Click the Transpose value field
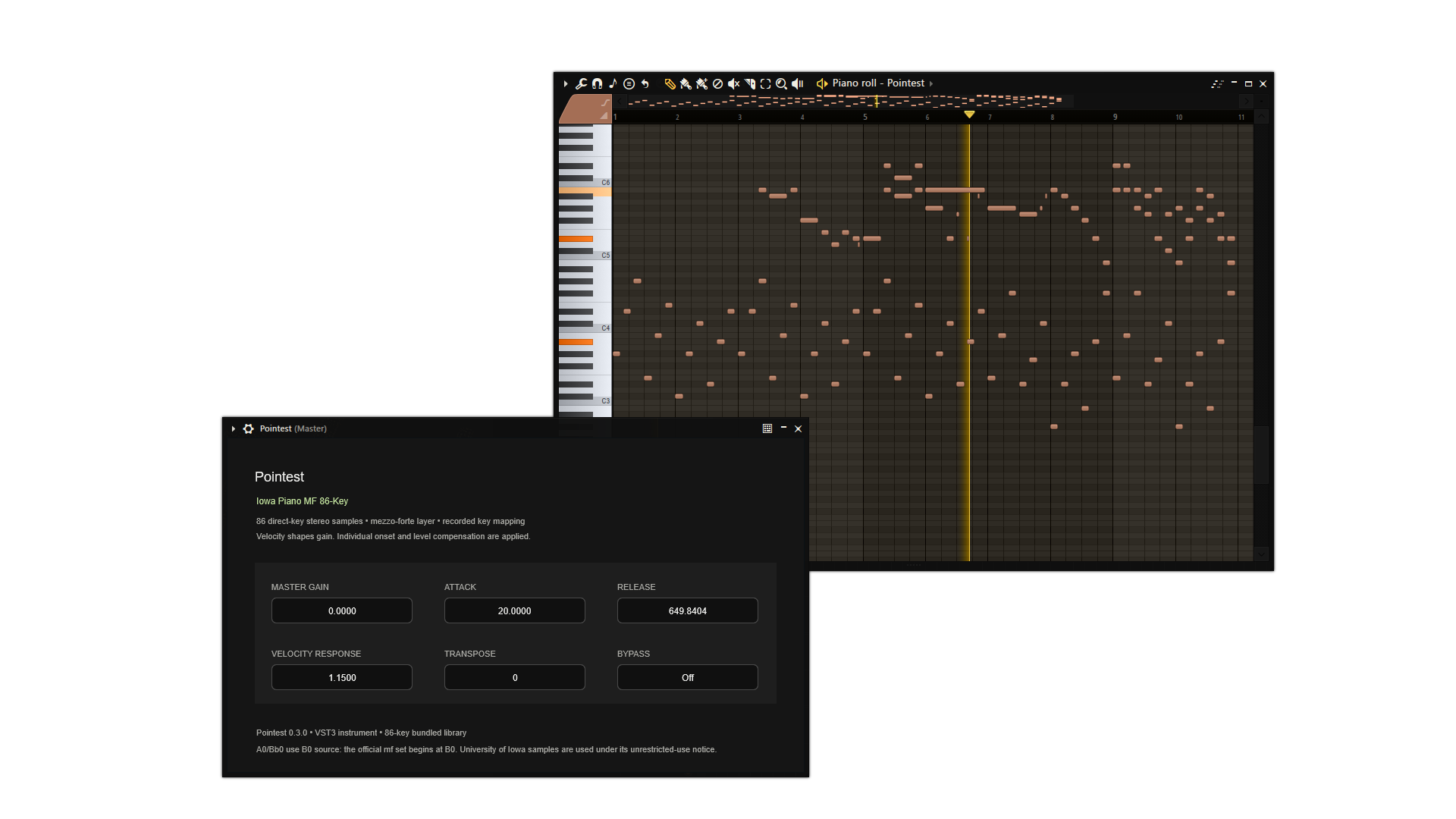Image resolution: width=1456 pixels, height=819 pixels. coord(515,677)
